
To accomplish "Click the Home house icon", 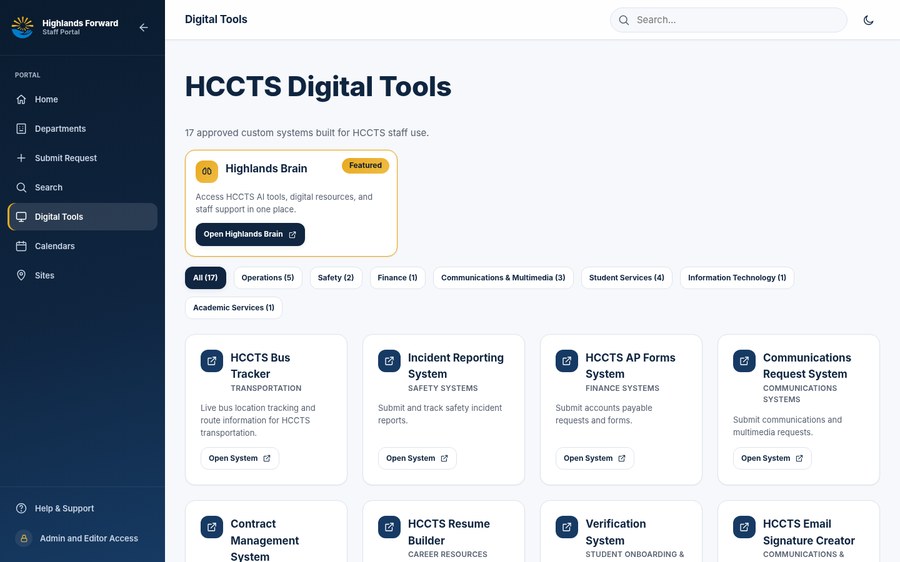I will 21,99.
